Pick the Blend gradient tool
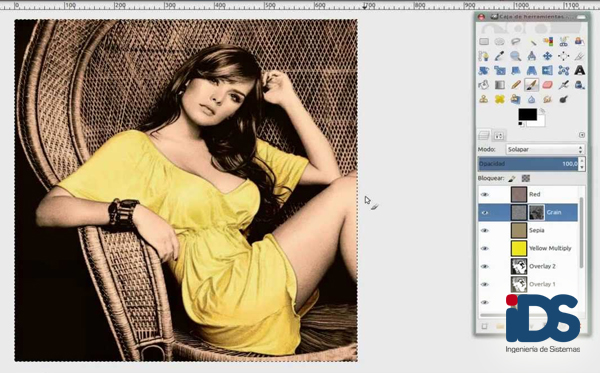 coord(499,85)
